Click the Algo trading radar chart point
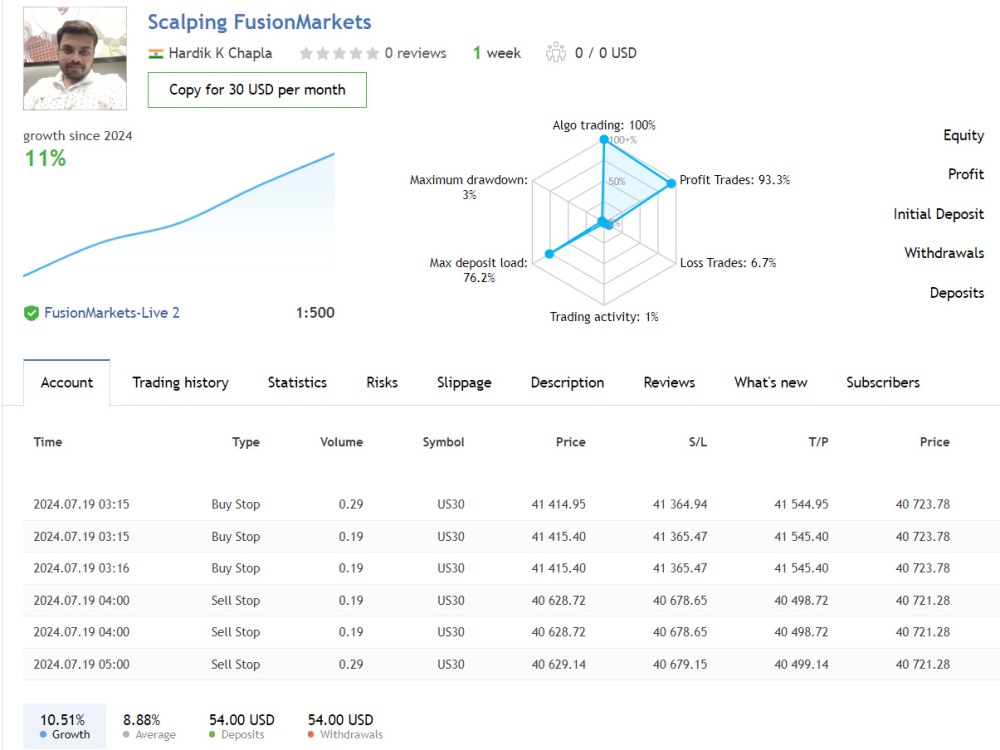1000x750 pixels. click(604, 139)
